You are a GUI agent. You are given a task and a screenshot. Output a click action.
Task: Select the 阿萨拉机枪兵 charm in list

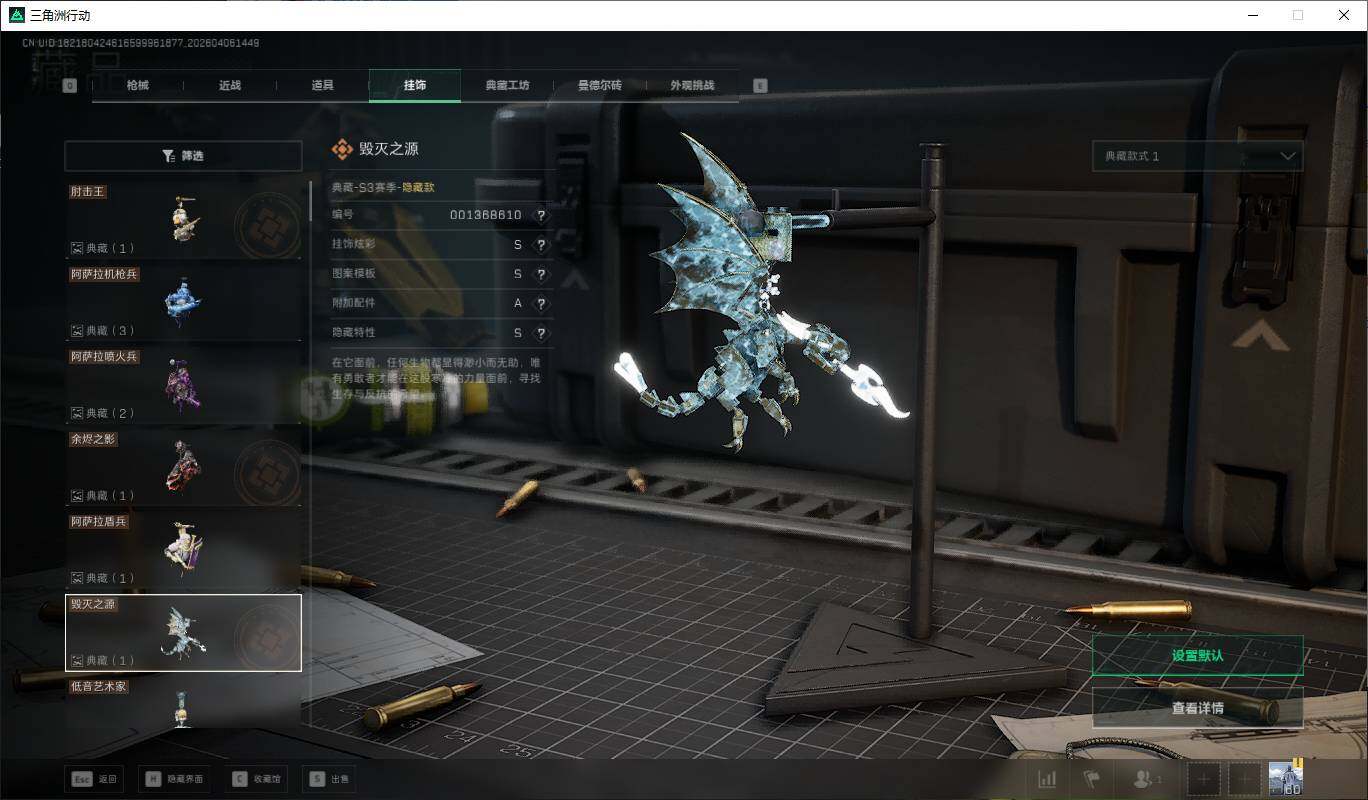coord(183,302)
